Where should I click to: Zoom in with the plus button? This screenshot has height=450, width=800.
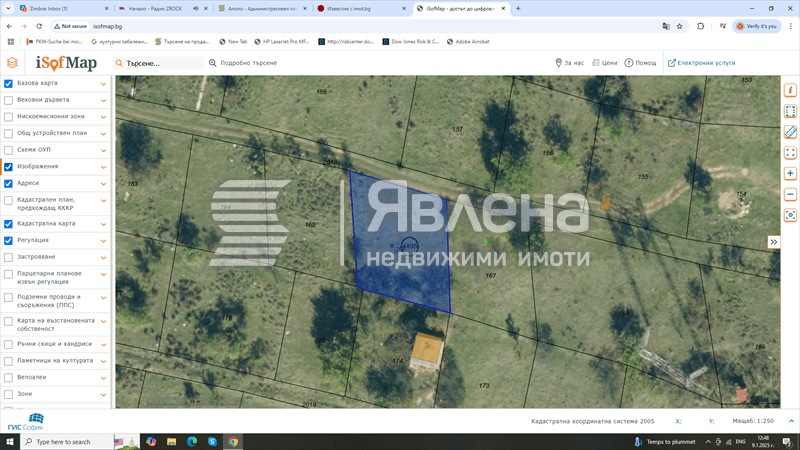point(790,173)
